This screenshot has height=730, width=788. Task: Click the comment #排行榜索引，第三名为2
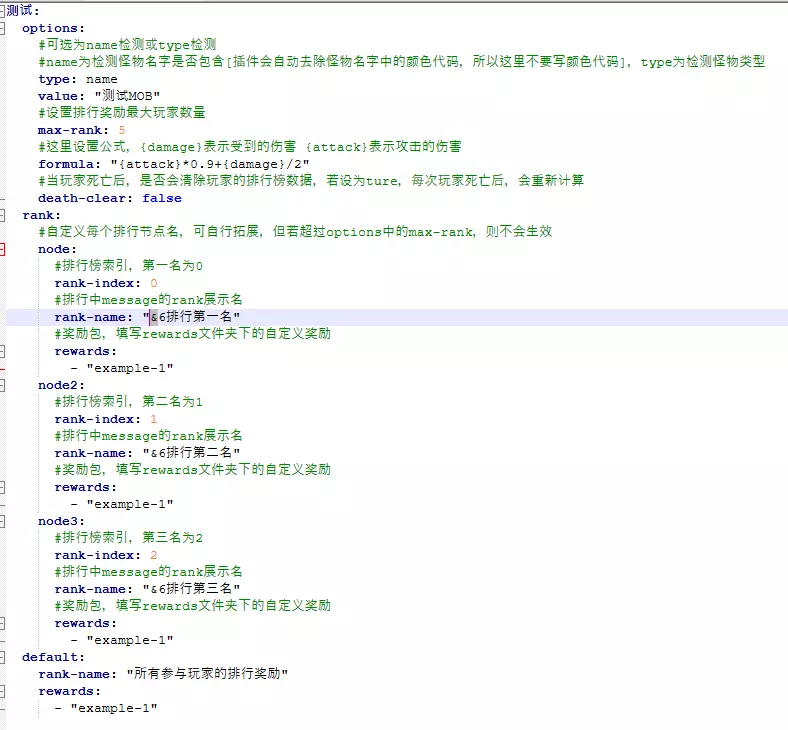(129, 538)
